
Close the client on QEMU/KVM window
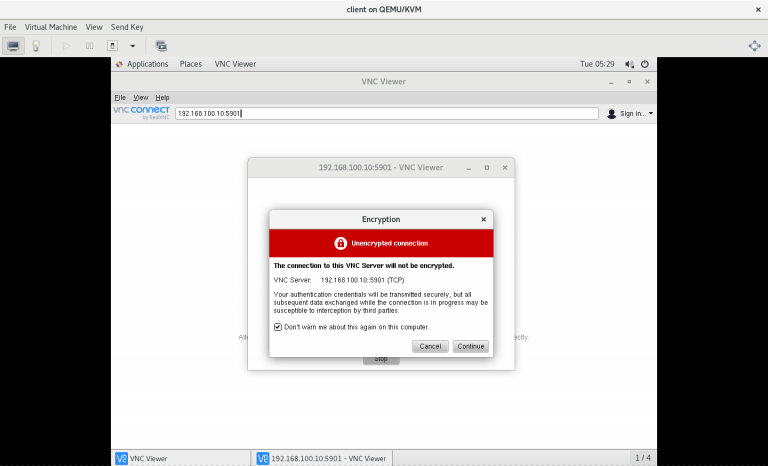(x=758, y=9)
